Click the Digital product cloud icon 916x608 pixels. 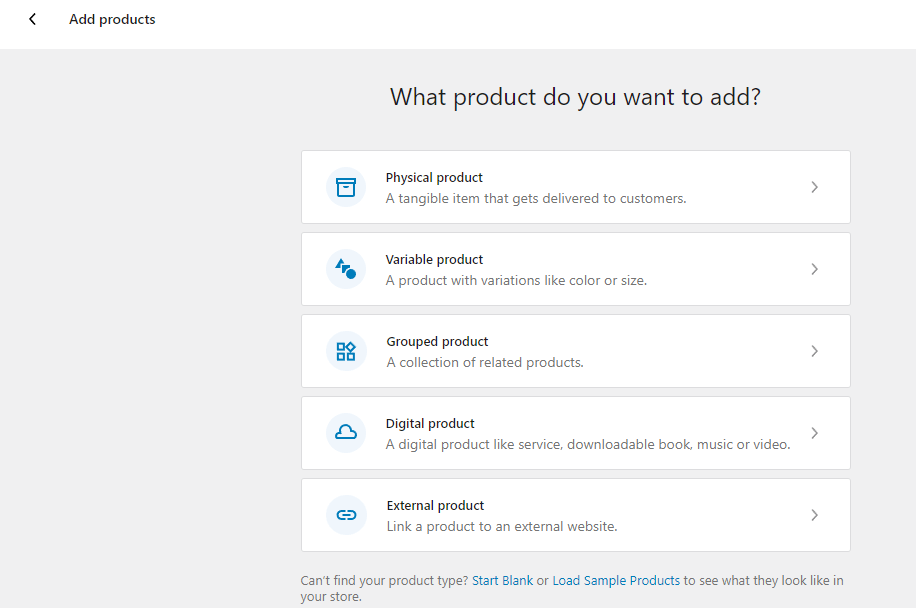click(345, 433)
